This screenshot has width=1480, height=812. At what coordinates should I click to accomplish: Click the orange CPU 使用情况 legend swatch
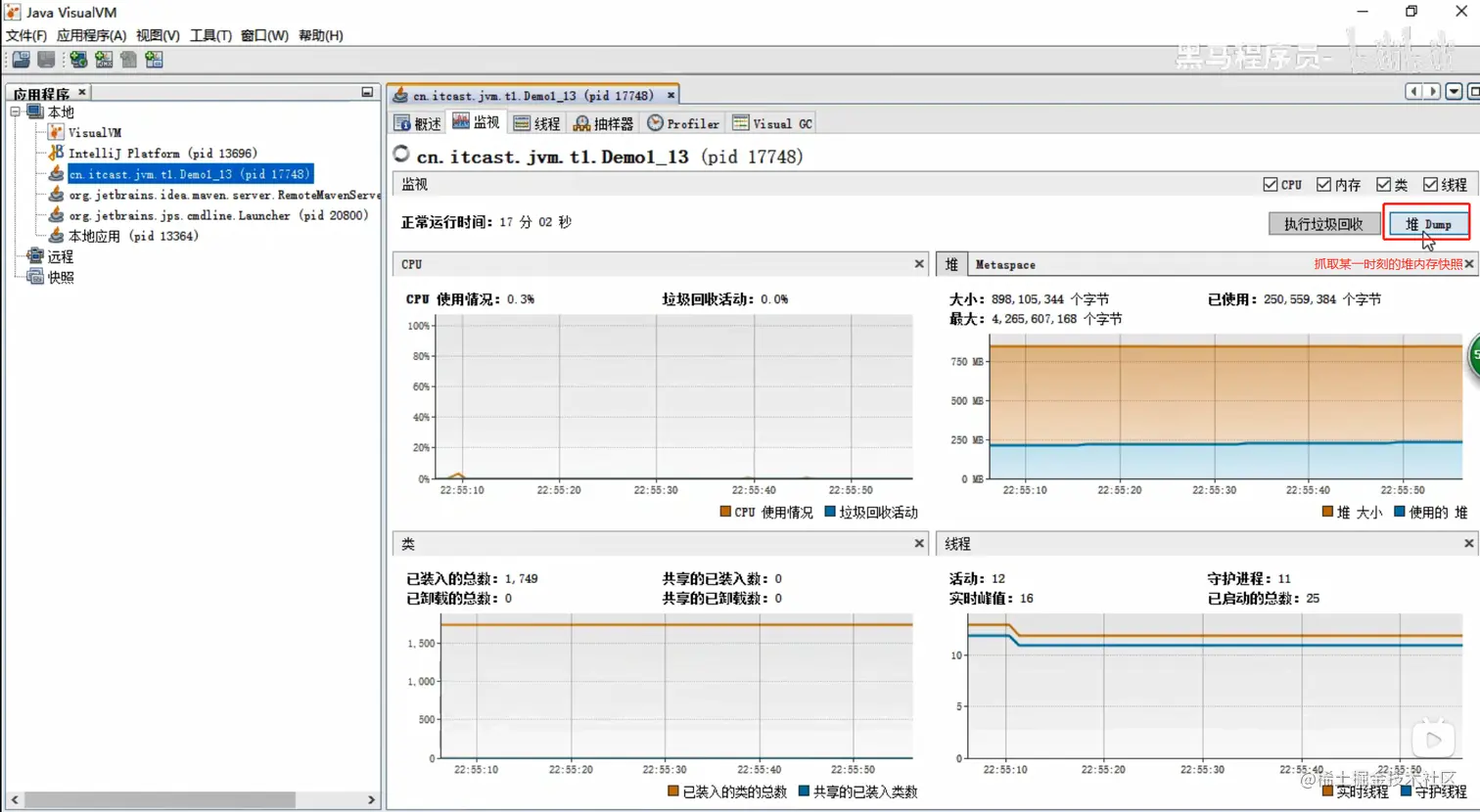(725, 512)
